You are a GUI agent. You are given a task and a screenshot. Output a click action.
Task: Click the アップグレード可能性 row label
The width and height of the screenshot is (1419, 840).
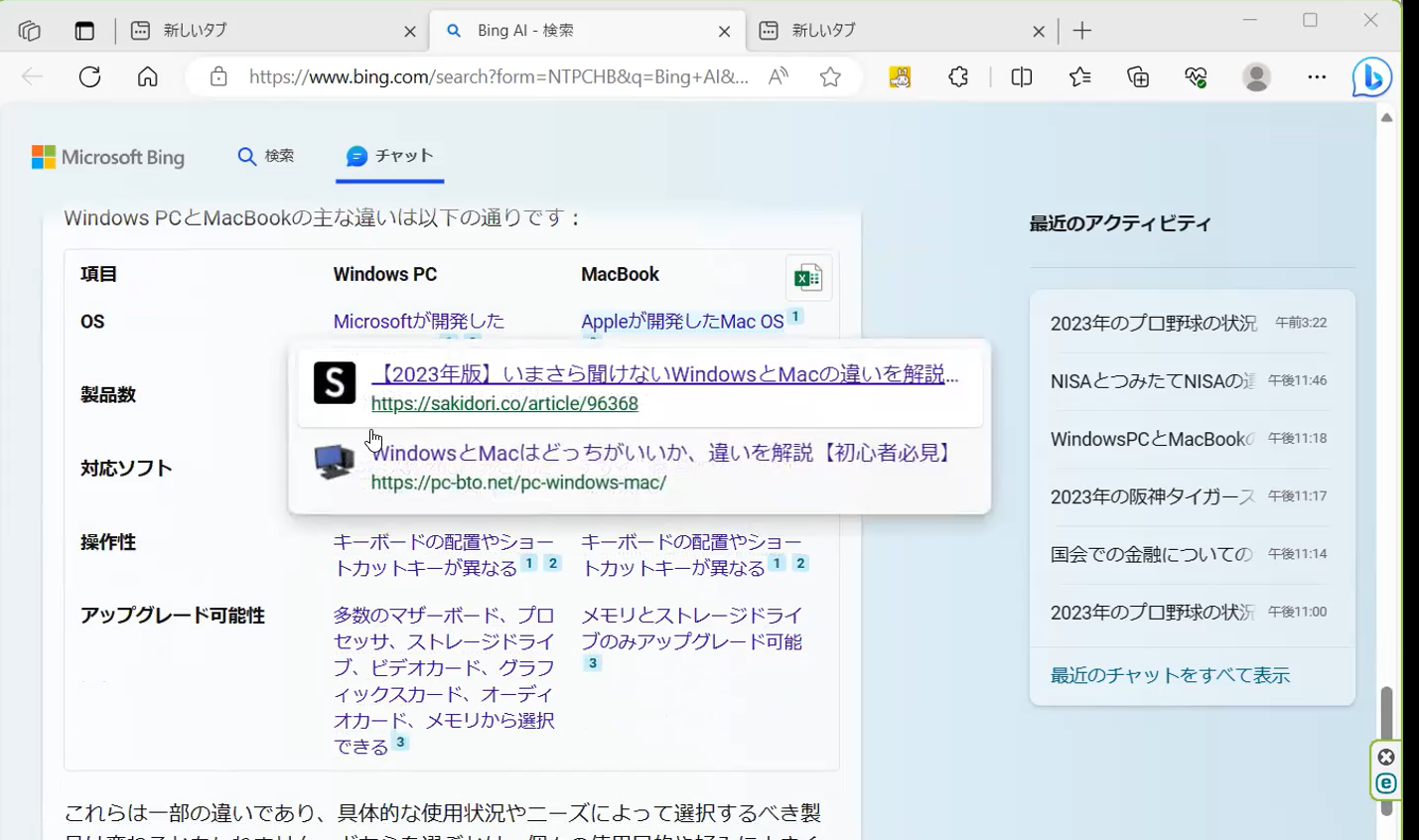click(173, 616)
